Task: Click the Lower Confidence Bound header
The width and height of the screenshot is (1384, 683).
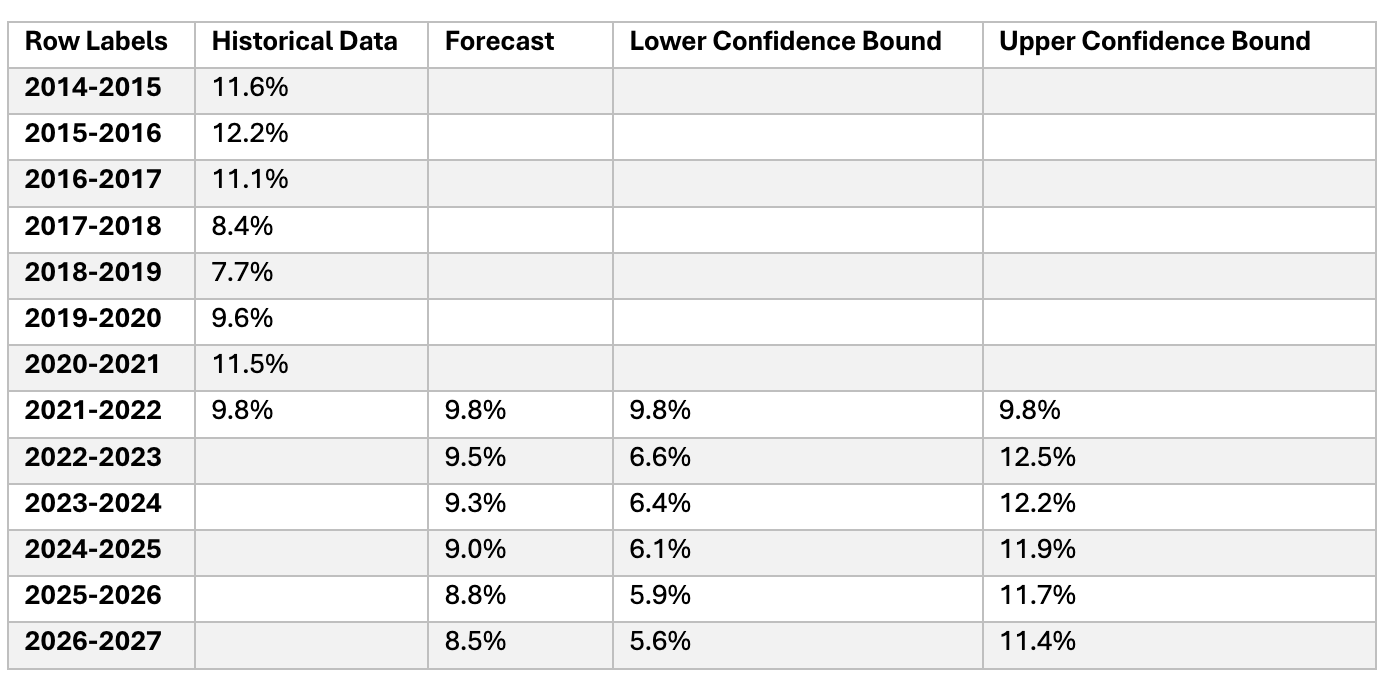Action: point(798,41)
